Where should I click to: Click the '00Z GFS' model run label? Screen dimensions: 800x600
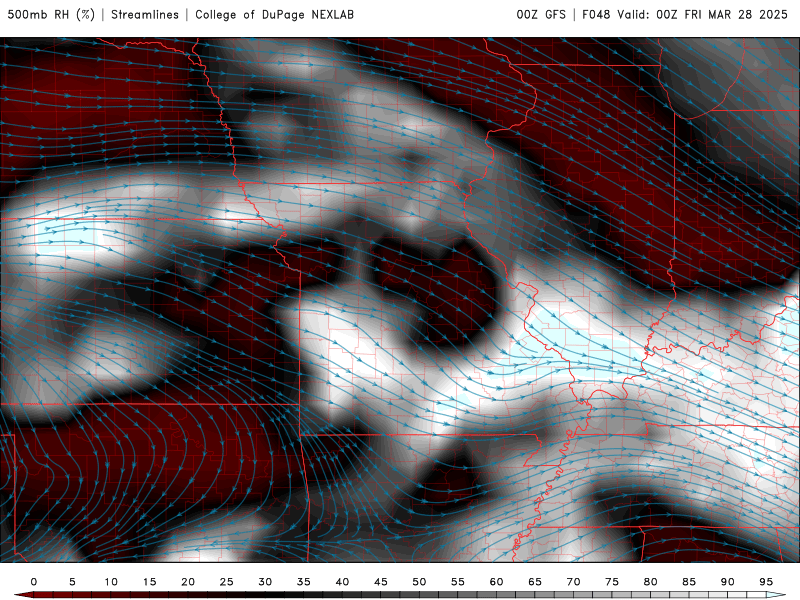(x=541, y=14)
